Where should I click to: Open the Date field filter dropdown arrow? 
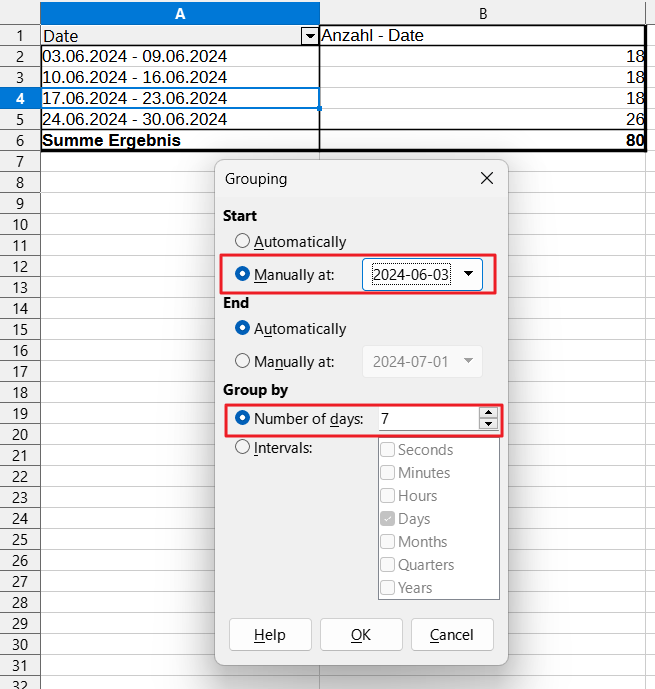click(309, 36)
